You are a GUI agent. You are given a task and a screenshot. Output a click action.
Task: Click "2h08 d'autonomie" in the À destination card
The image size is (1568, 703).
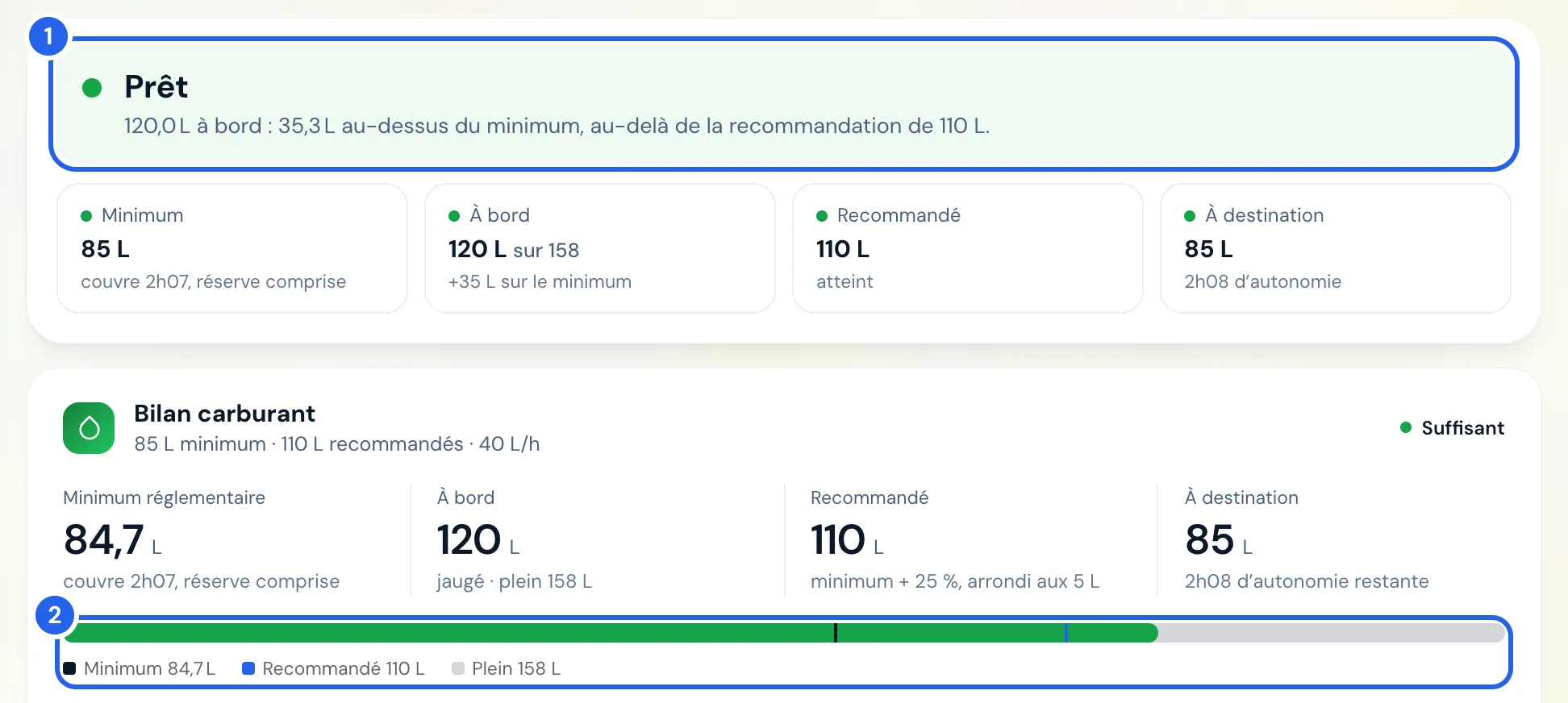point(1262,281)
